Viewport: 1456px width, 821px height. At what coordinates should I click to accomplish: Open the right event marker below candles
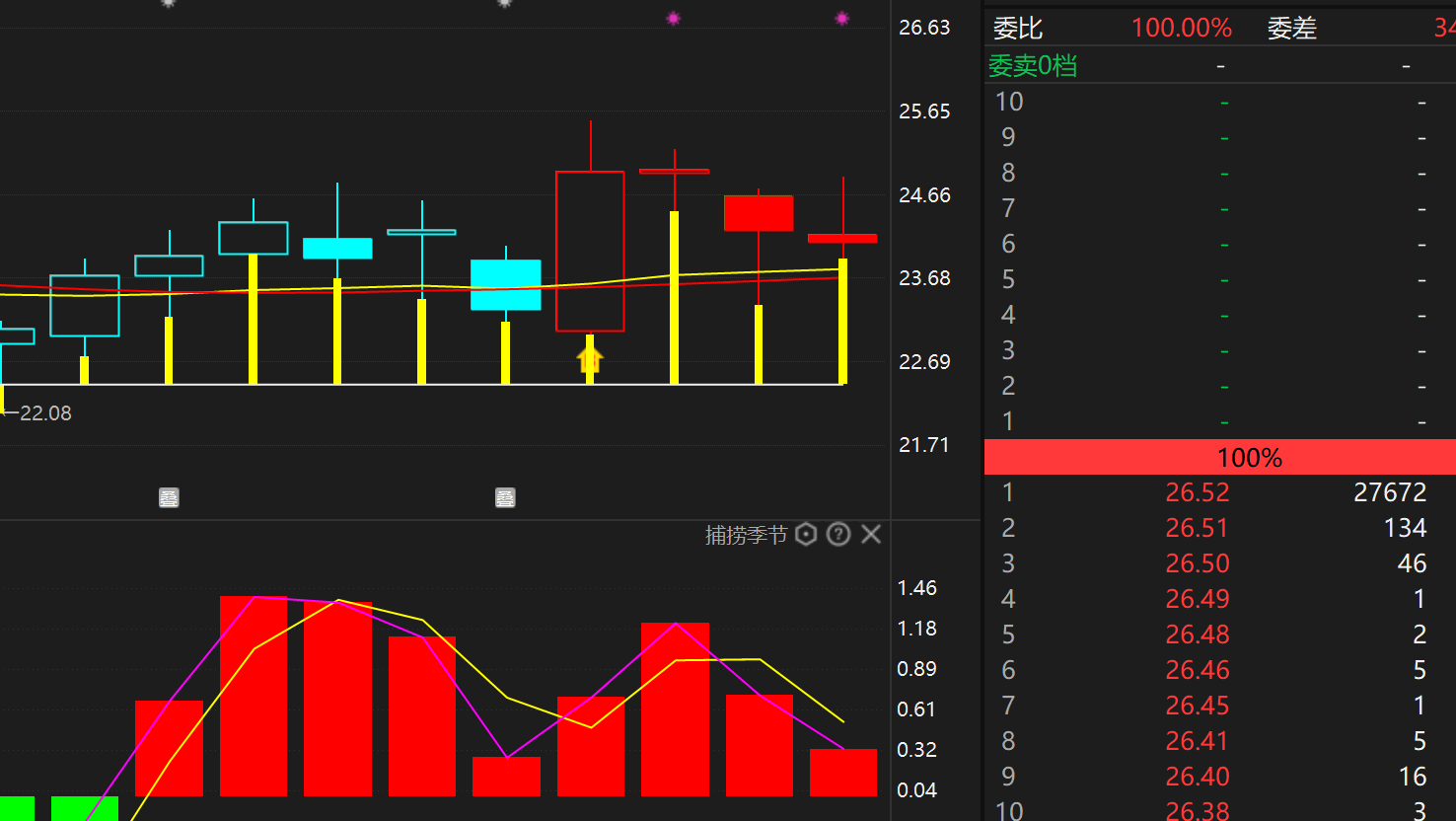pos(505,498)
